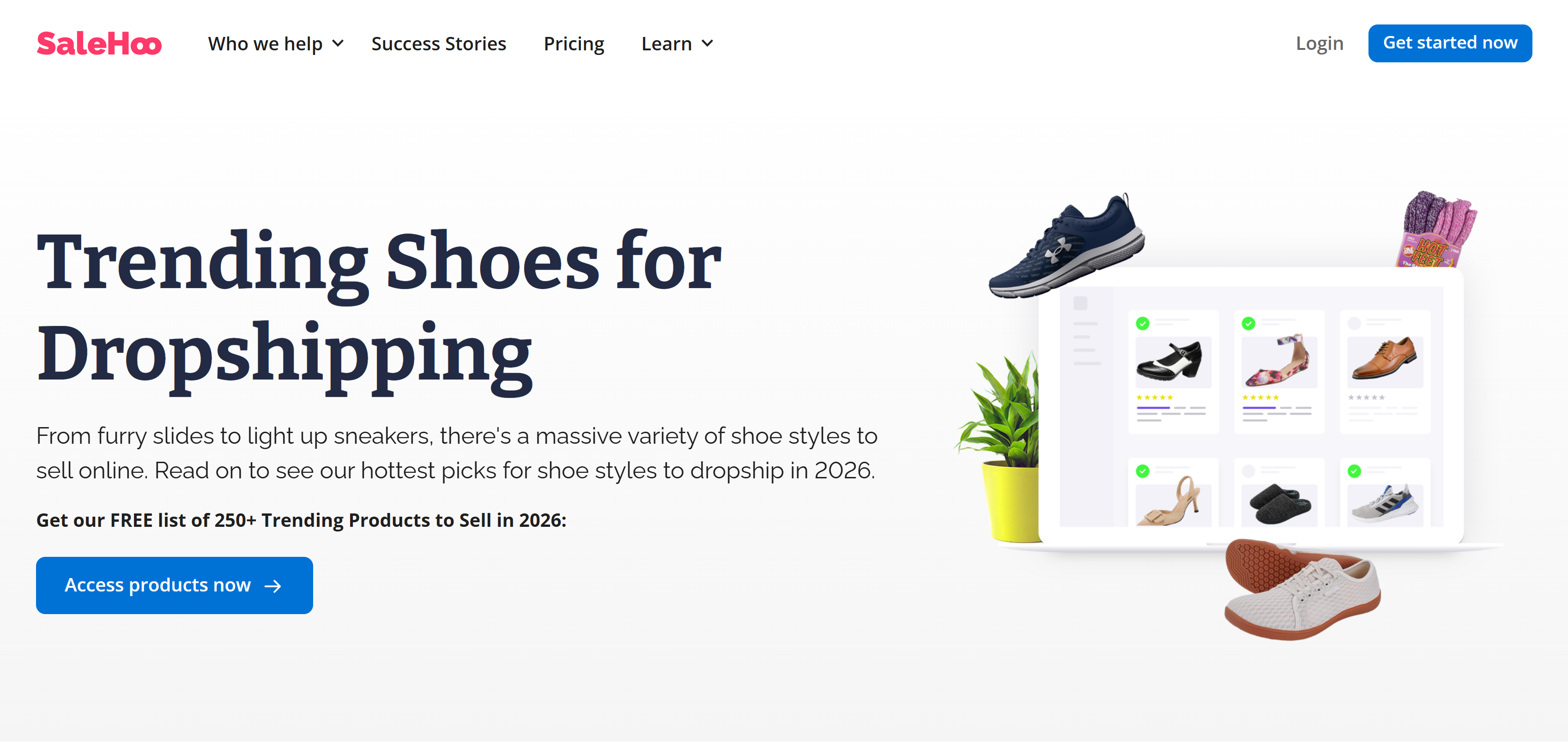The width and height of the screenshot is (1568, 742).
Task: Toggle the green checkmark on the gray sneaker card
Action: tap(1354, 471)
